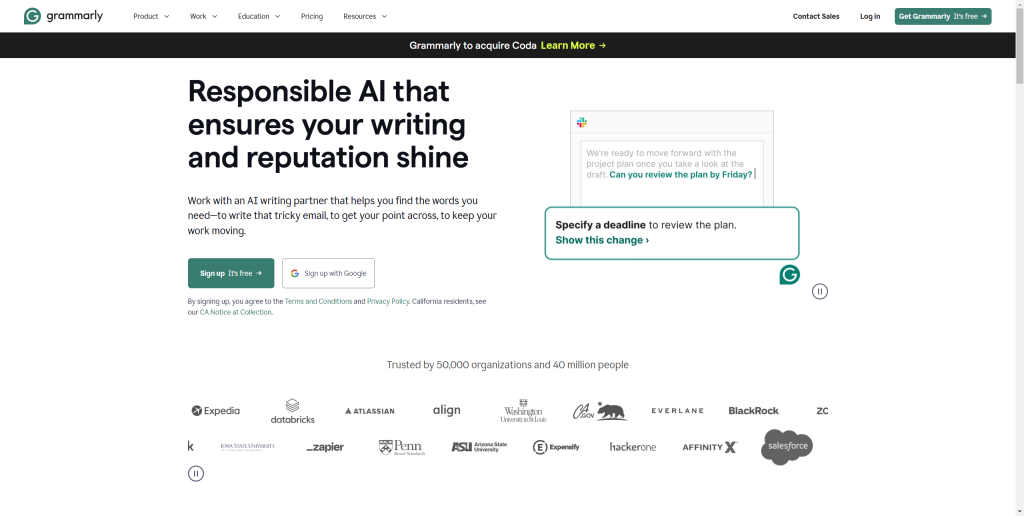Click the databricks logo
This screenshot has width=1024, height=516.
pos(293,411)
